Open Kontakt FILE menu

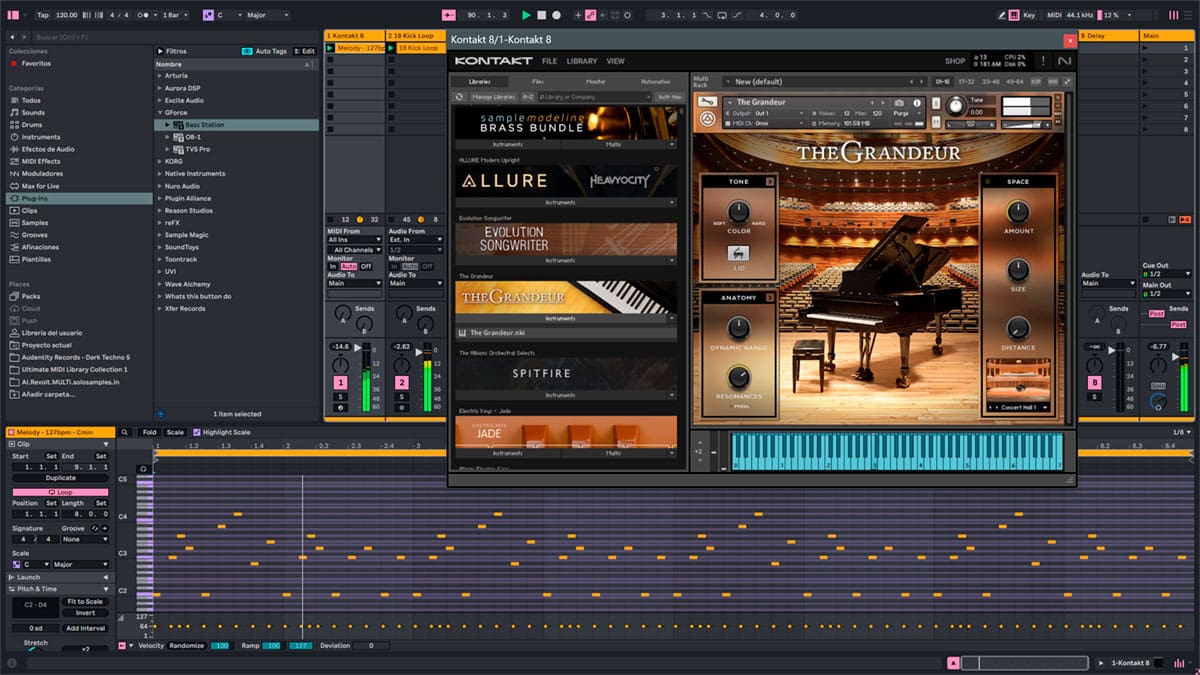pyautogui.click(x=550, y=61)
